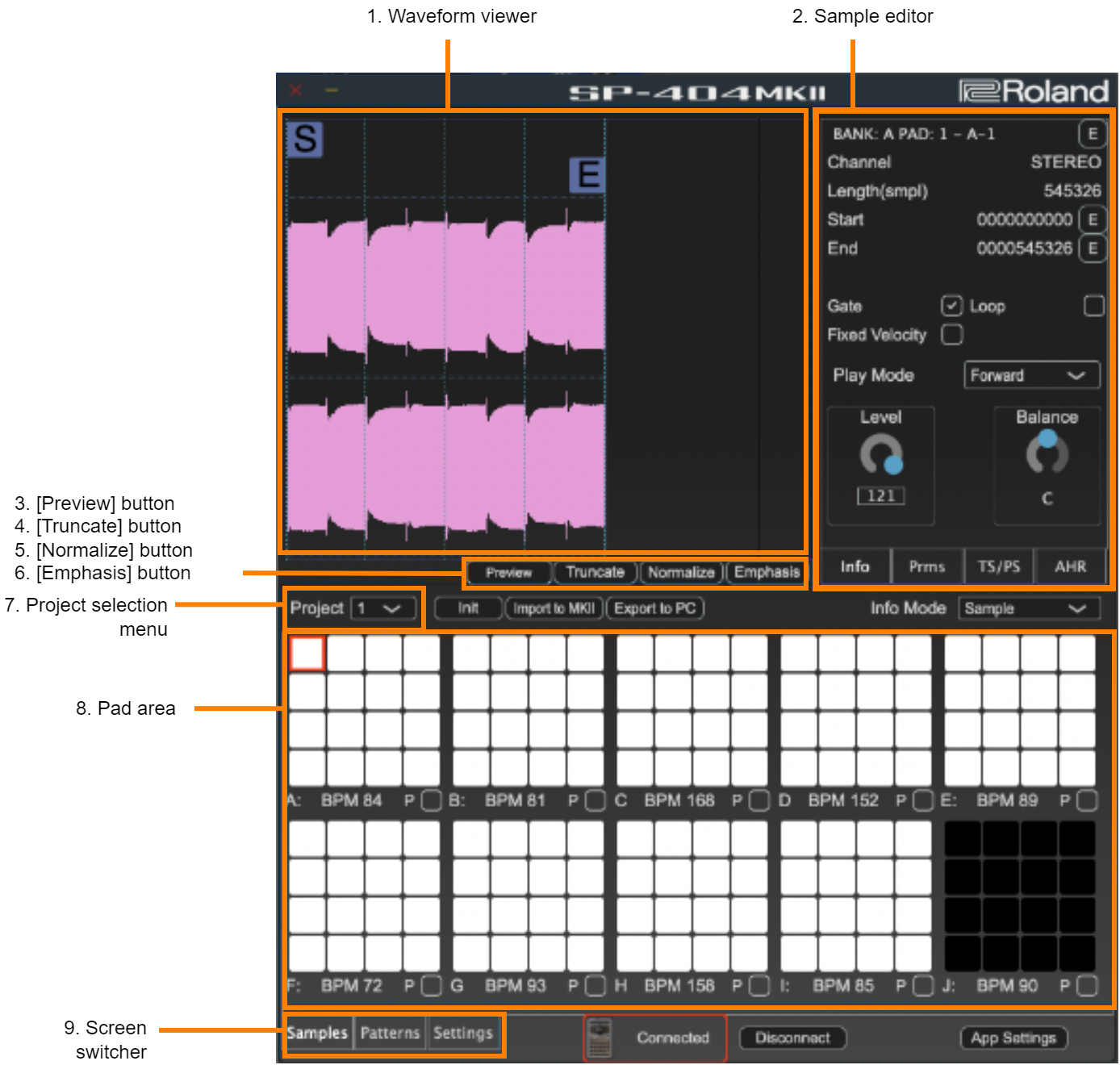Toggle the P checkbox for bank H

coord(759,986)
